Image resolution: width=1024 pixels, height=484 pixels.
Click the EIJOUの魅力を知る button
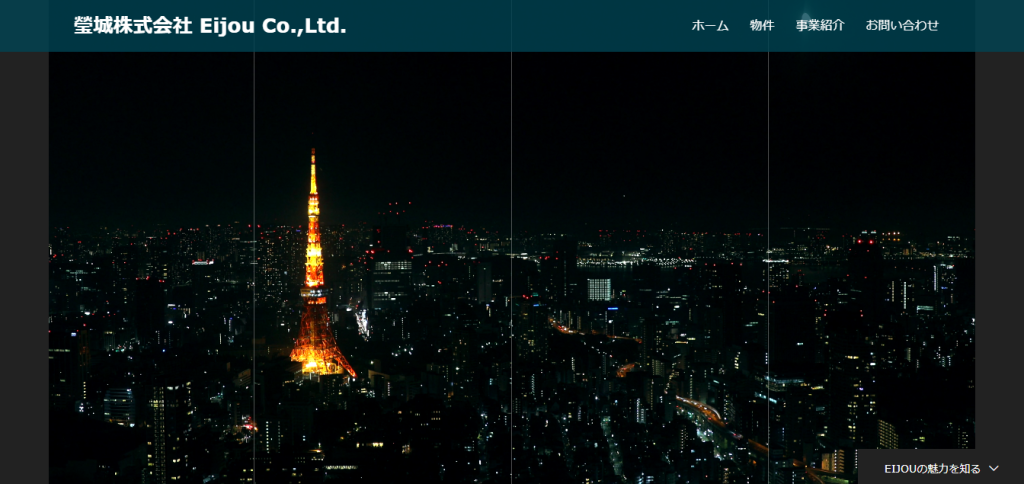click(x=932, y=468)
